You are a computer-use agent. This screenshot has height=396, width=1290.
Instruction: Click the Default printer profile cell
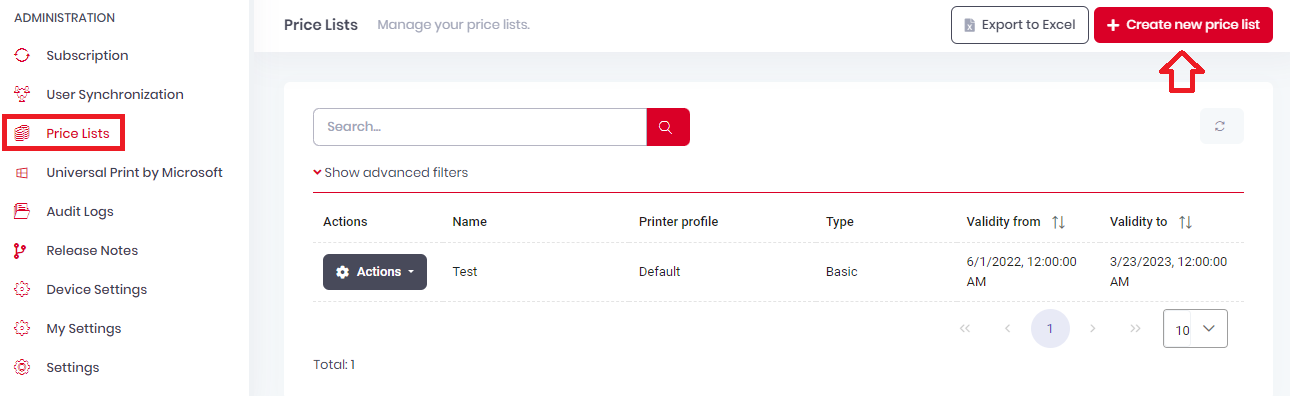coord(660,272)
